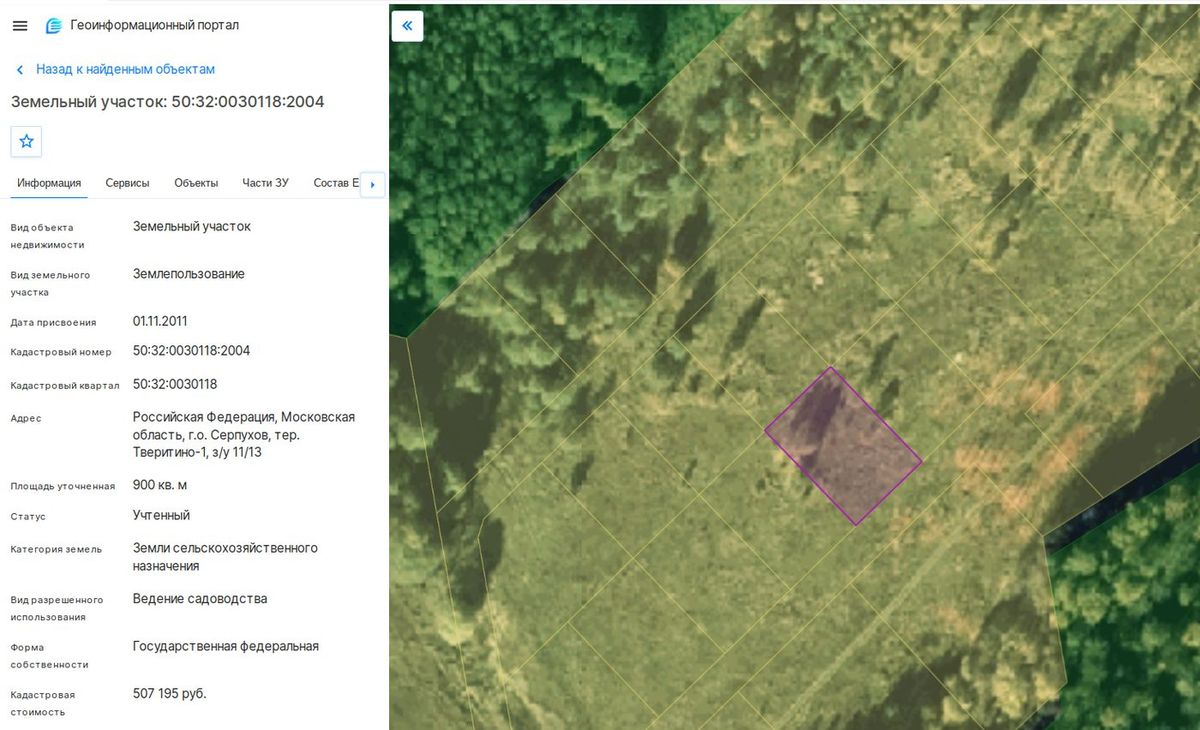Click ownership form Государственная федеральная

226,646
